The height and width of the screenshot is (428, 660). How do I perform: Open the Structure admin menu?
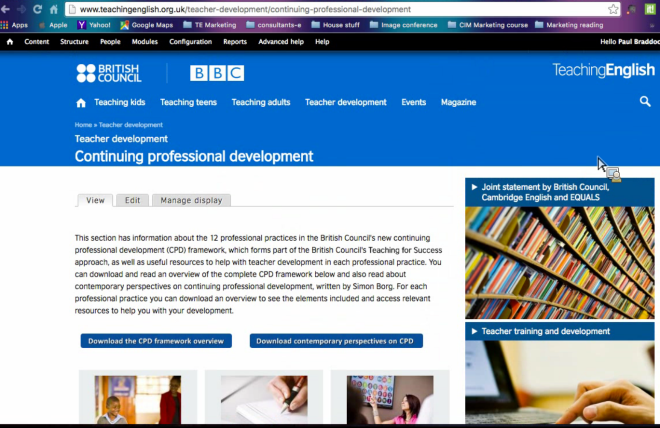[x=74, y=42]
